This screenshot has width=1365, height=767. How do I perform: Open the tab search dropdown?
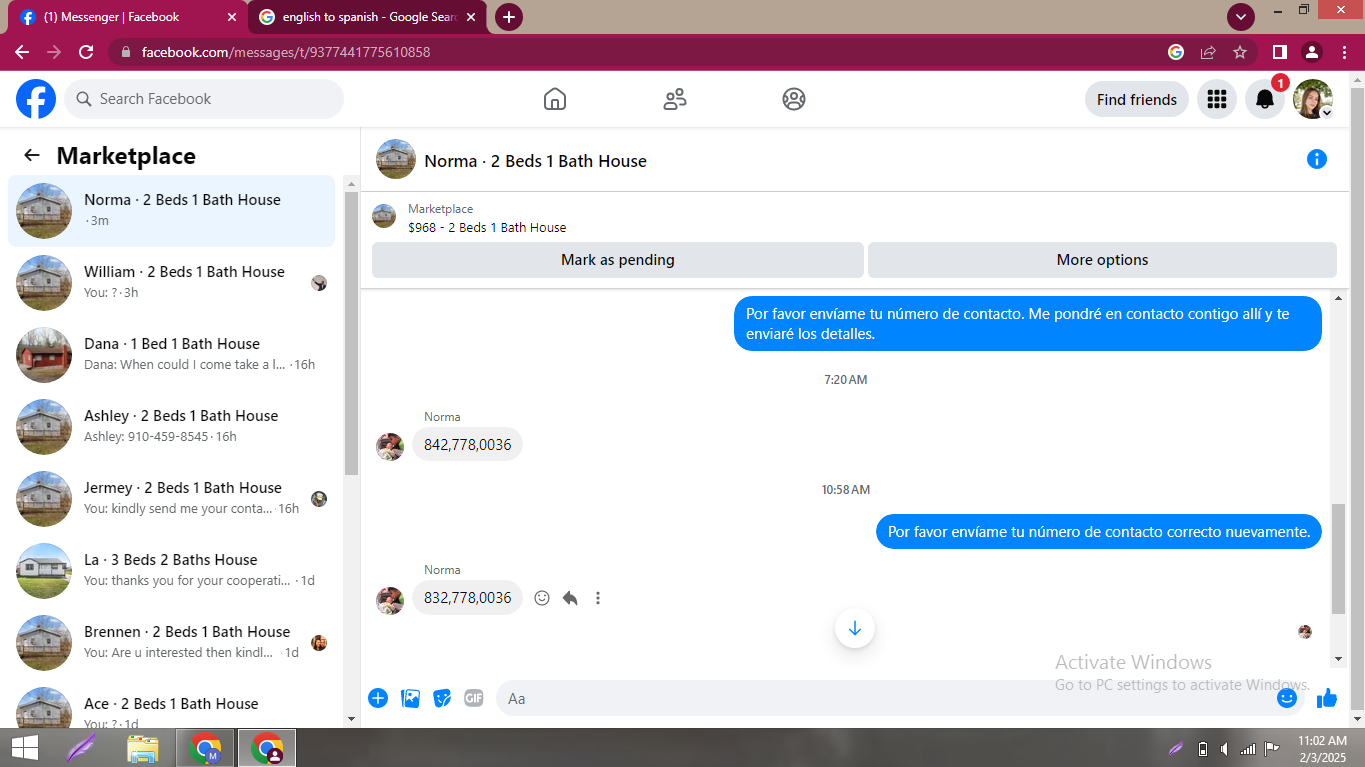click(1241, 17)
